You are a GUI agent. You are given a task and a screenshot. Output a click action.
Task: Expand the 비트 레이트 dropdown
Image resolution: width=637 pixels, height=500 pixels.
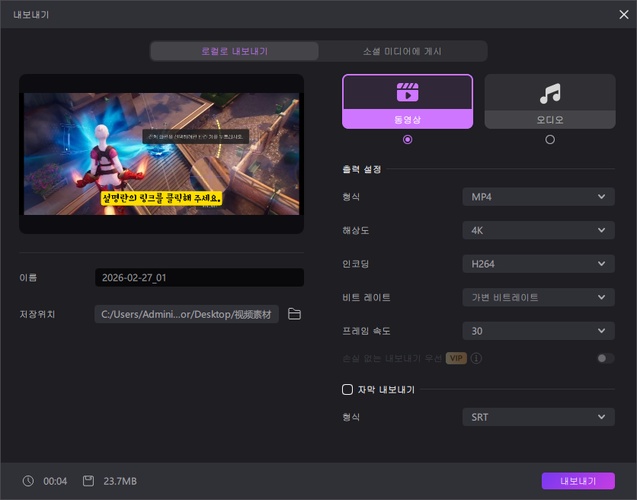(538, 297)
